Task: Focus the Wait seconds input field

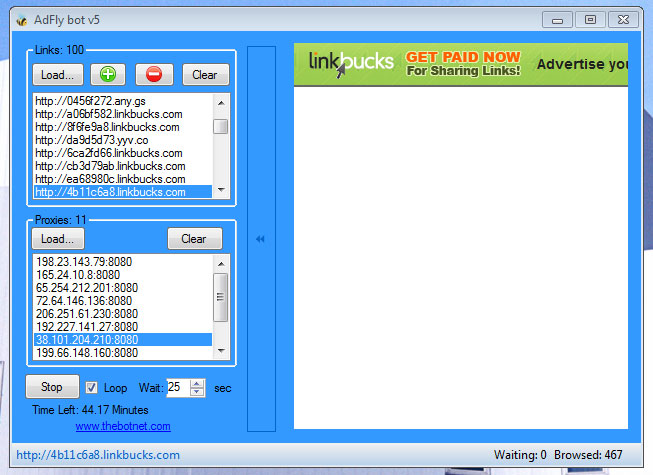Action: [x=178, y=388]
